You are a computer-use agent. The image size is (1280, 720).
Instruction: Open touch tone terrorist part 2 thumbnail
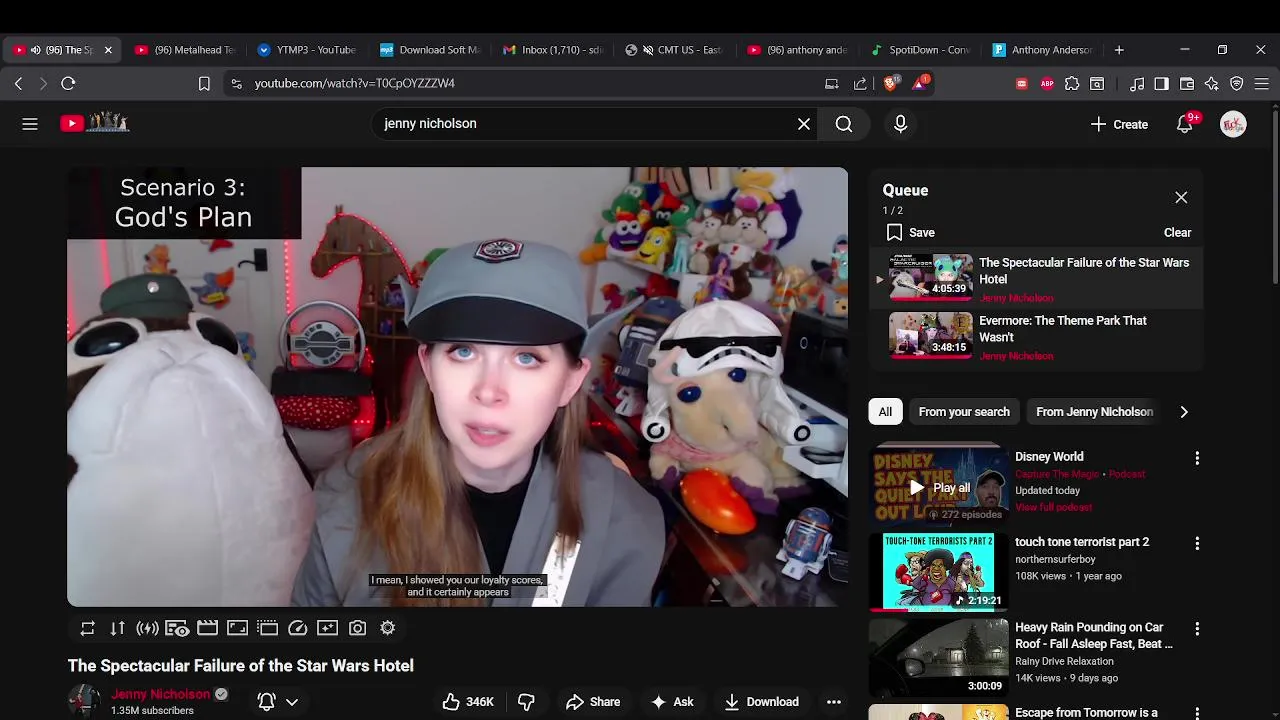pyautogui.click(x=939, y=571)
